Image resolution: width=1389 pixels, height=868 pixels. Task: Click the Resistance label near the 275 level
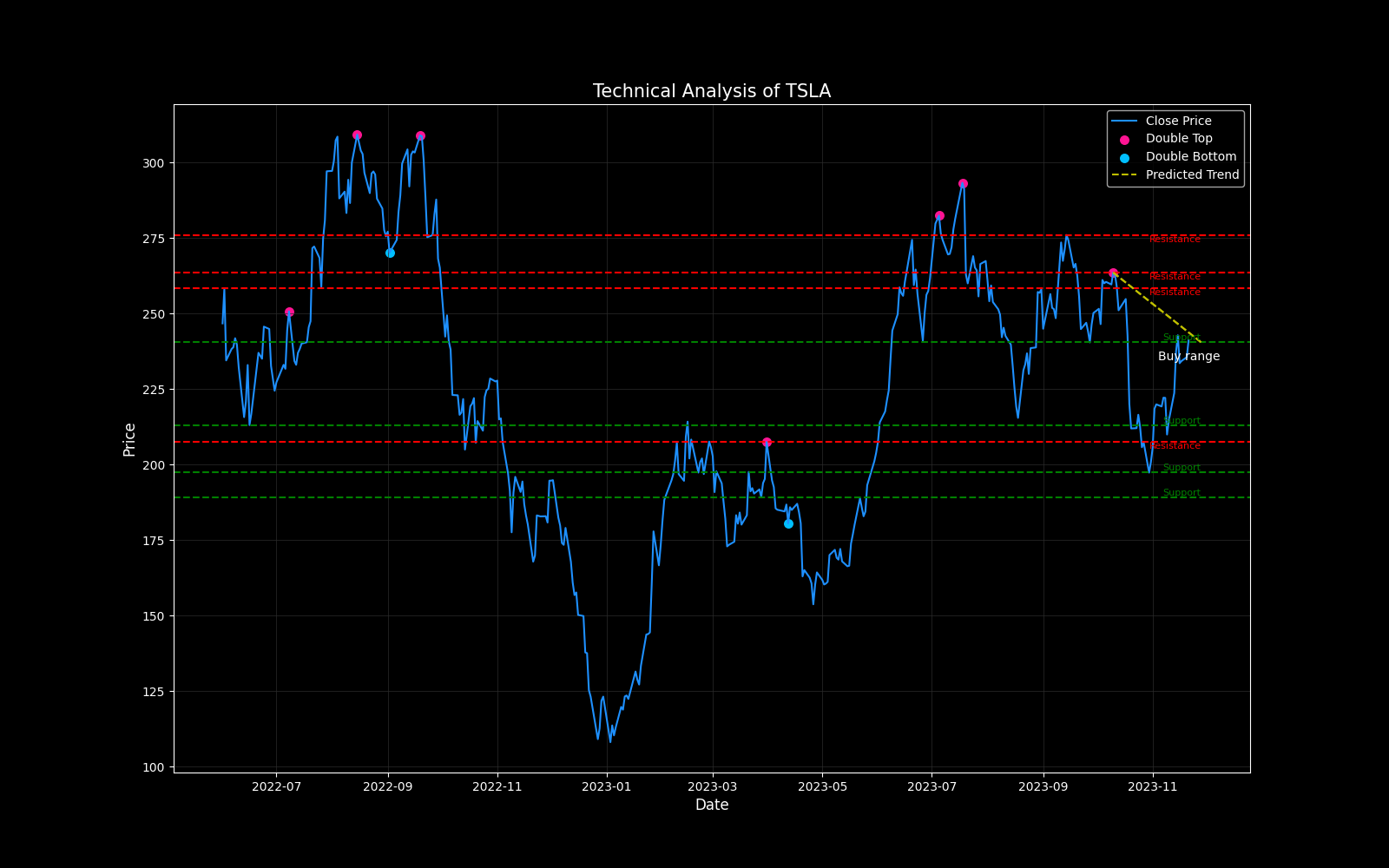pyautogui.click(x=1175, y=240)
